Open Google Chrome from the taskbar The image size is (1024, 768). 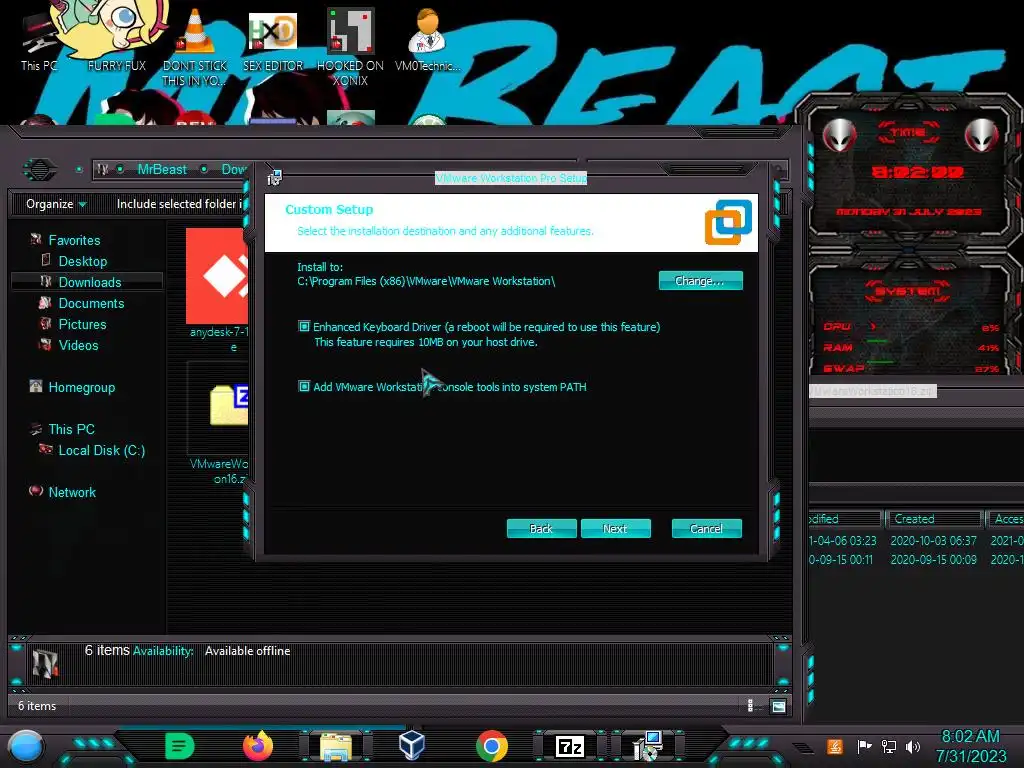[492, 746]
